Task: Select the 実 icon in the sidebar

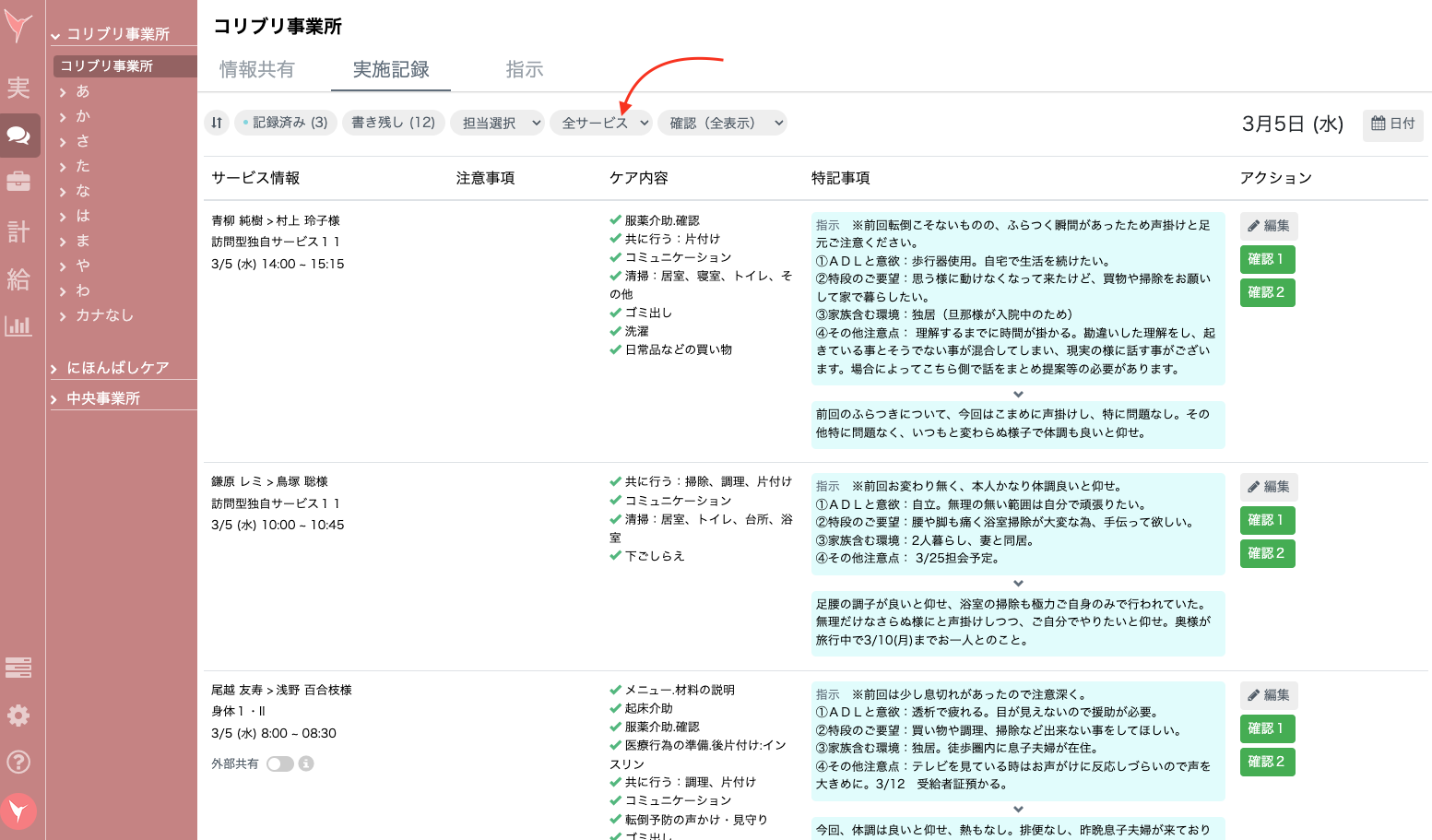Action: [18, 88]
